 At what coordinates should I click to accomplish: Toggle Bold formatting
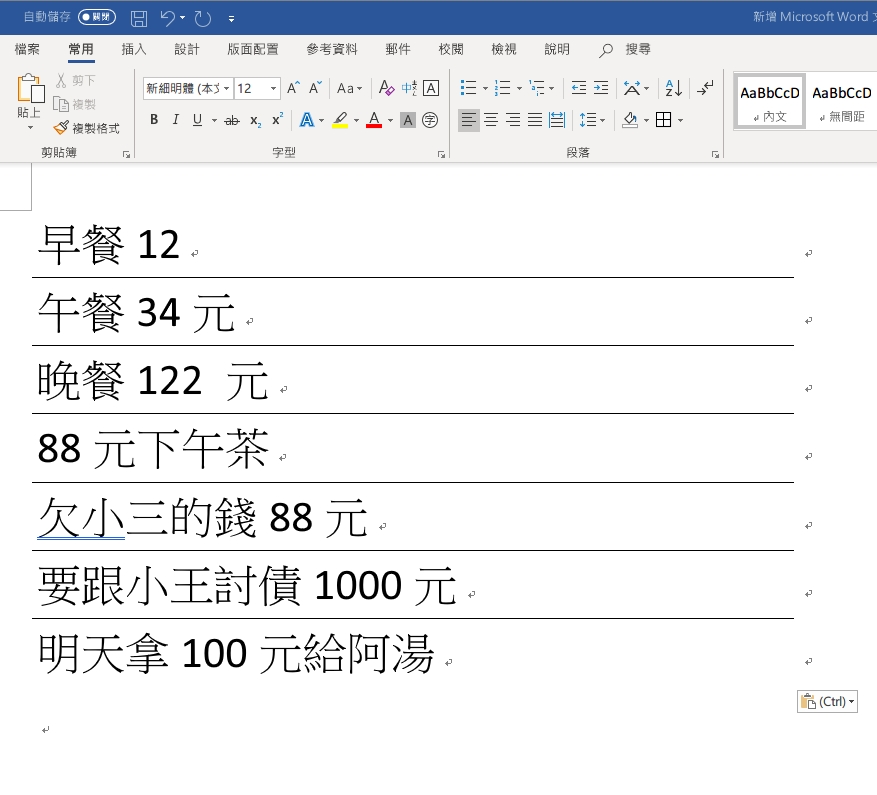click(154, 120)
